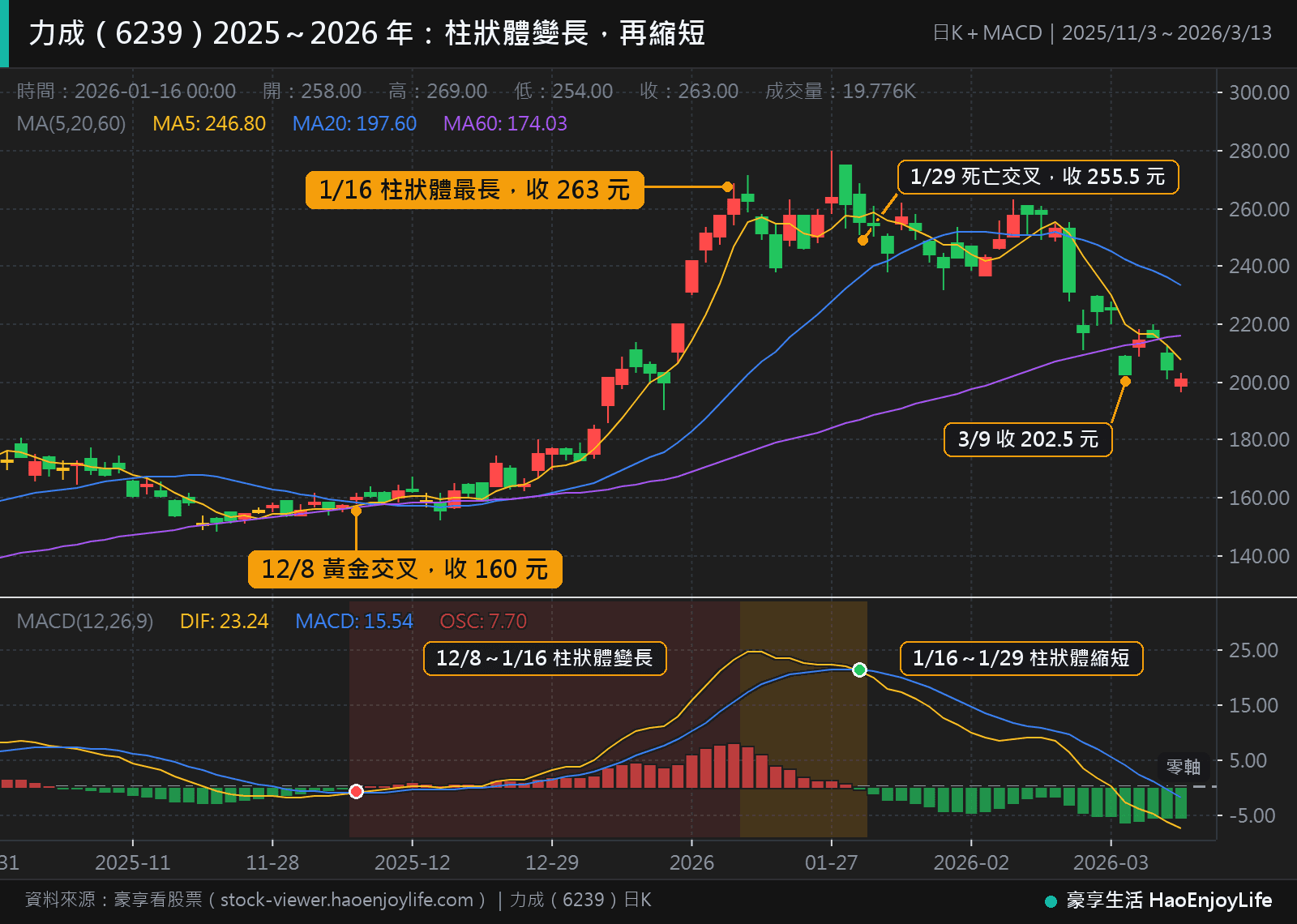Viewport: 1297px width, 924px height.
Task: Click the teal dot beside HaoEnjoyLife
Action: pos(1051,901)
